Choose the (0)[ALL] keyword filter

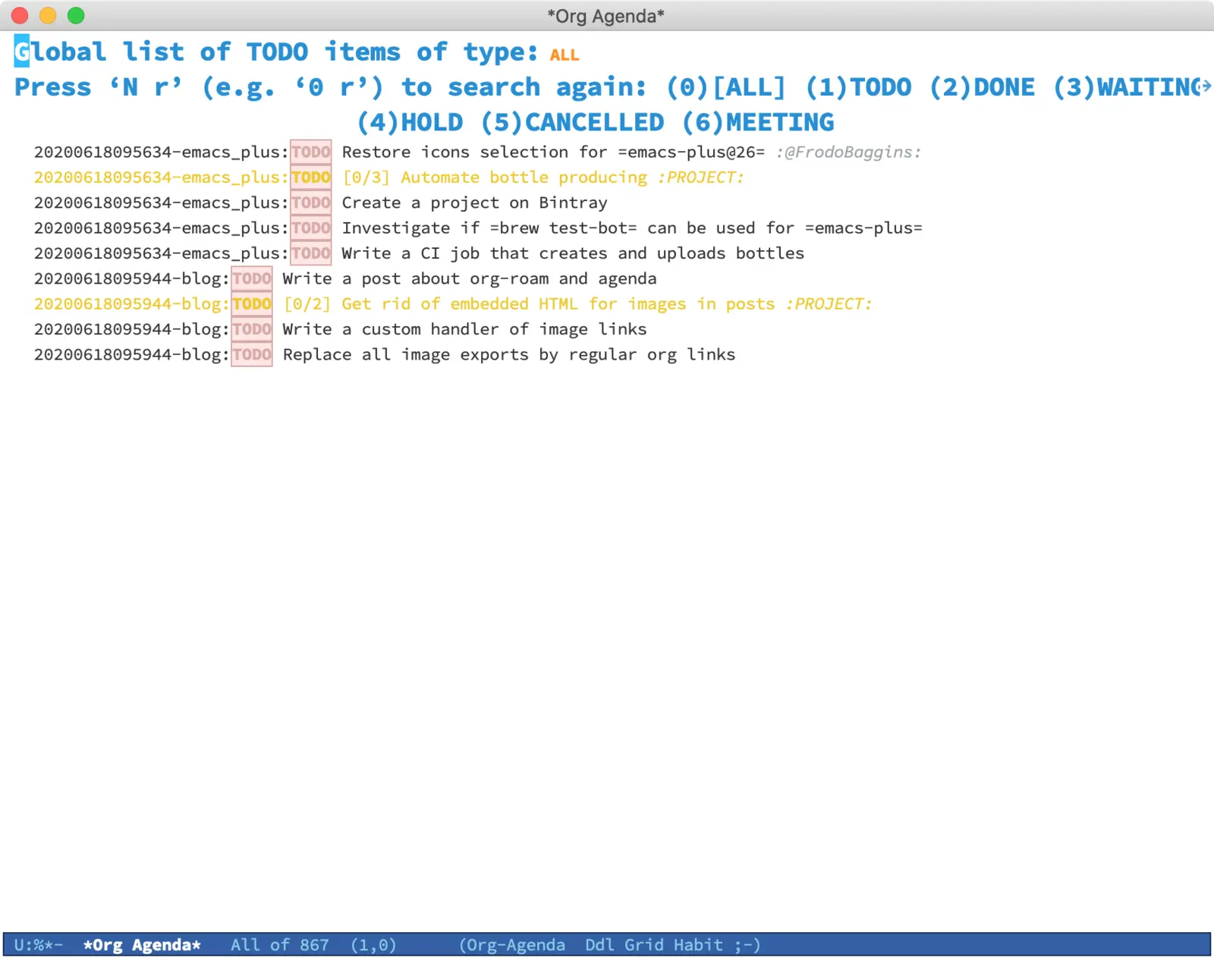[725, 87]
